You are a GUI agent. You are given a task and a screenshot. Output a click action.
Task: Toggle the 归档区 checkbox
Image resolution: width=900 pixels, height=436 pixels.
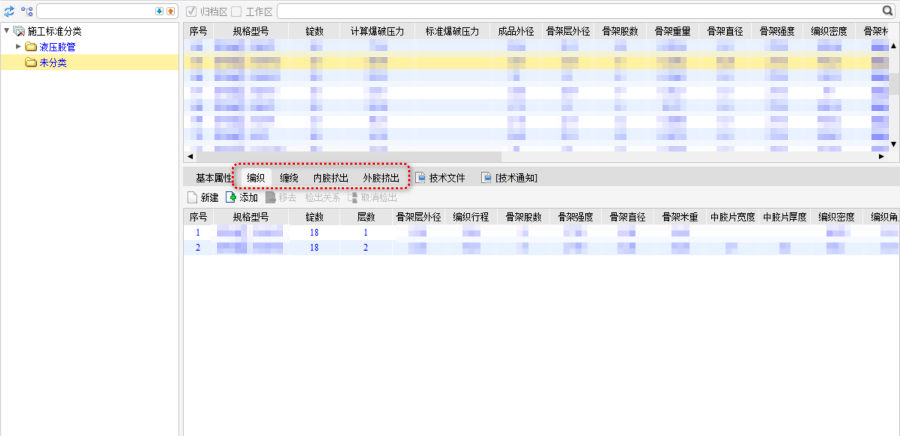[x=192, y=11]
